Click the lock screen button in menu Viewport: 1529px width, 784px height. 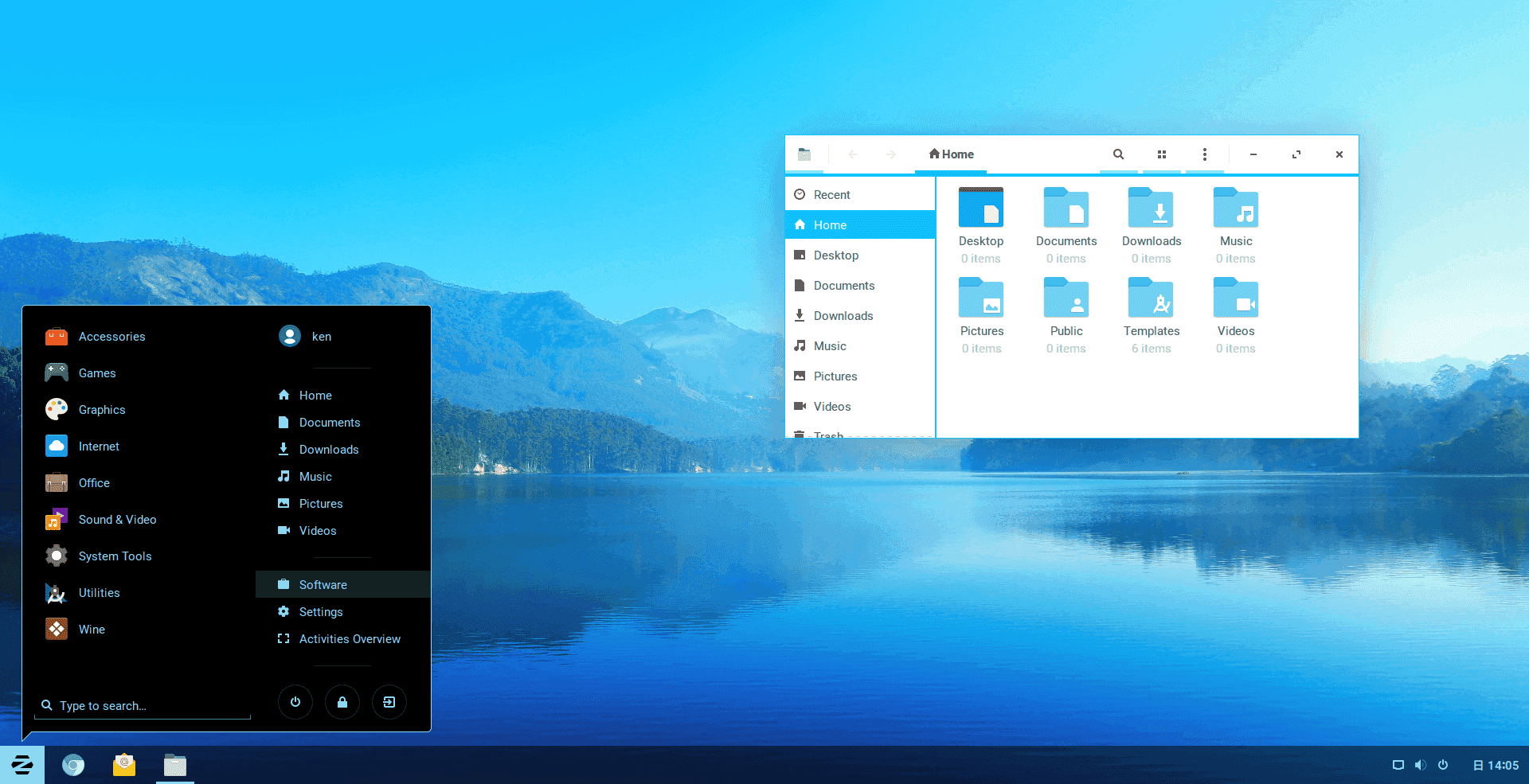342,702
